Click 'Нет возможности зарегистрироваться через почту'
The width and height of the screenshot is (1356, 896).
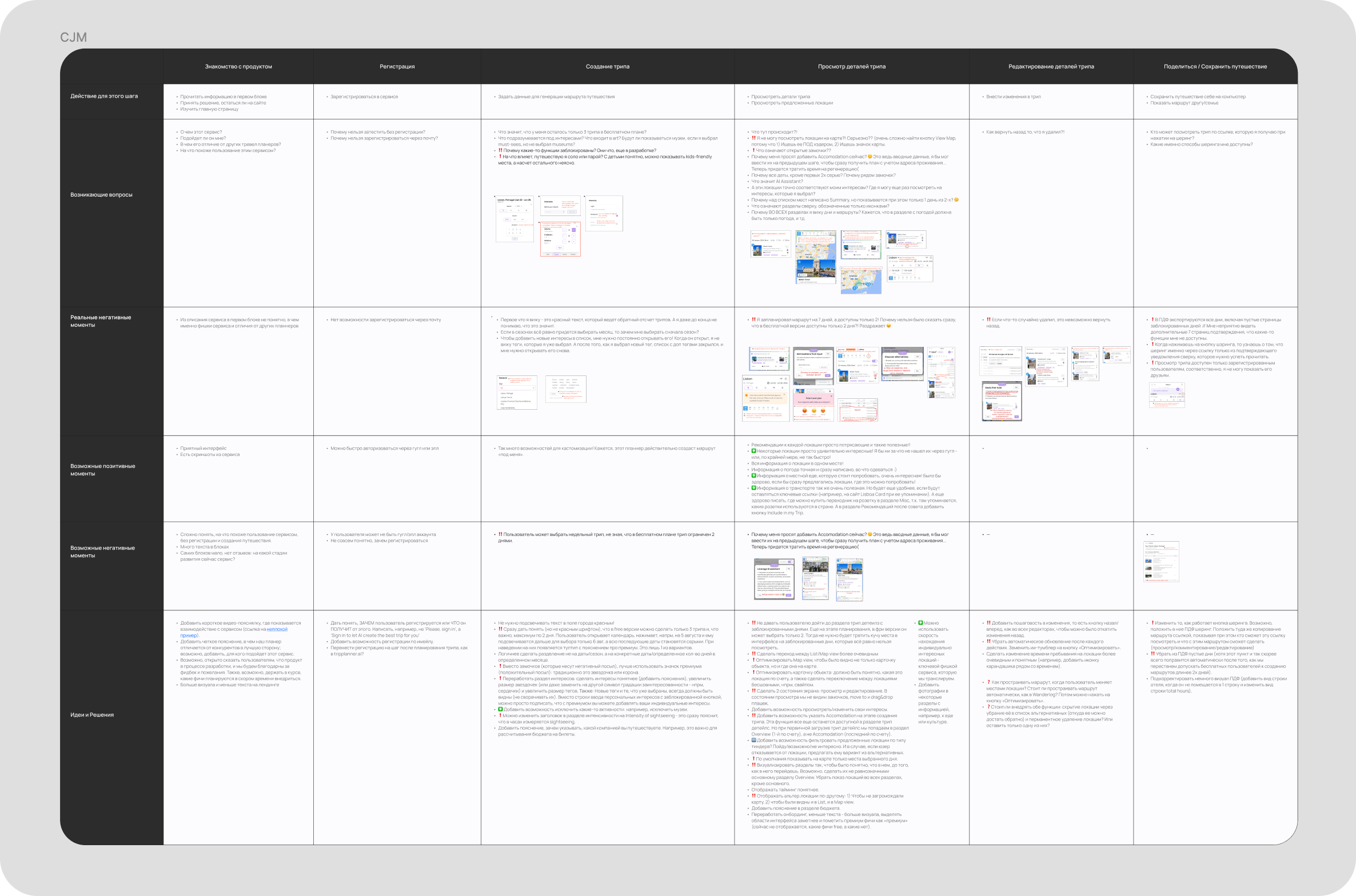click(x=386, y=320)
